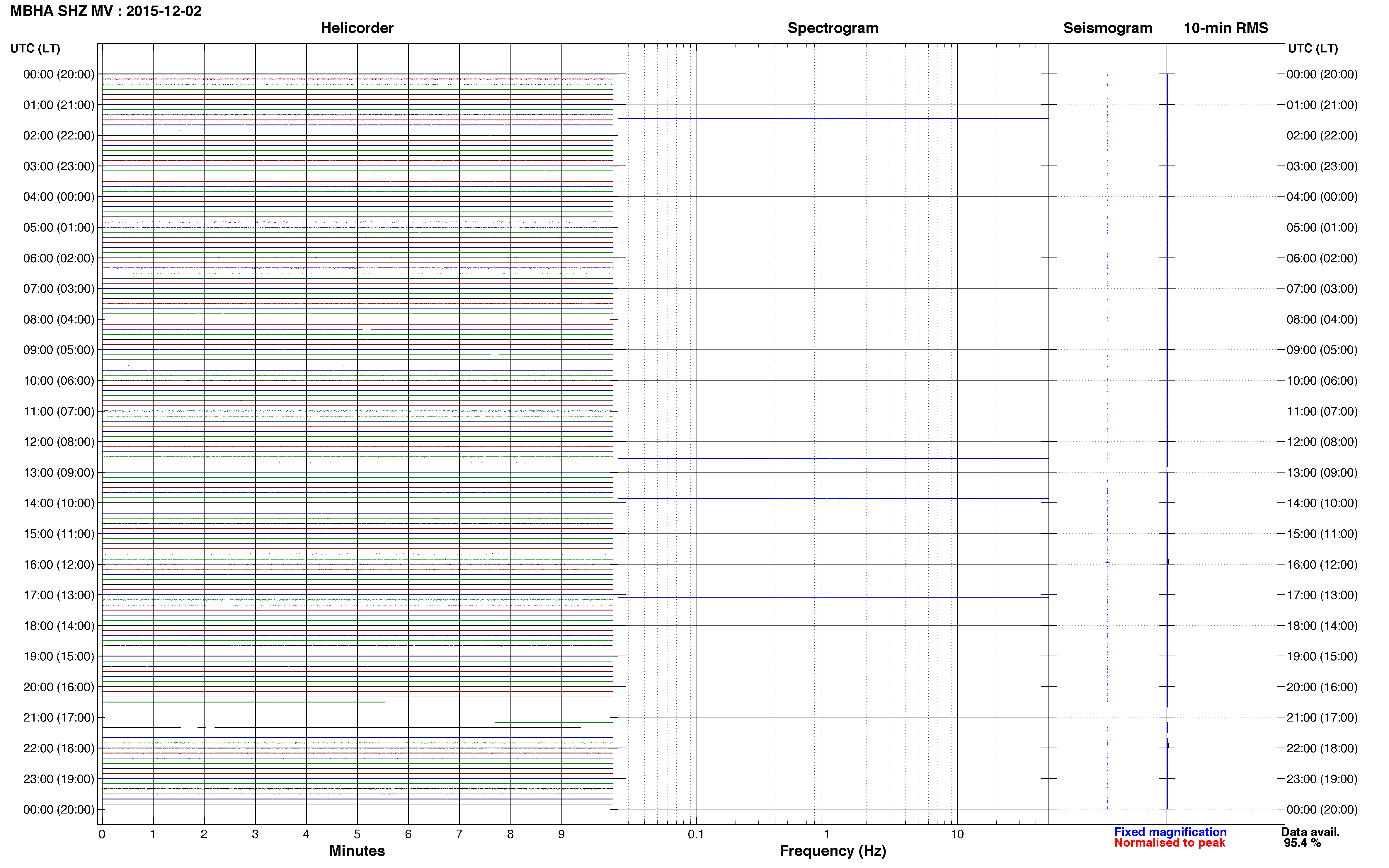Click RMS-side time label '09:00 (05:00)'
Image resolution: width=1389 pixels, height=868 pixels.
pos(1322,350)
